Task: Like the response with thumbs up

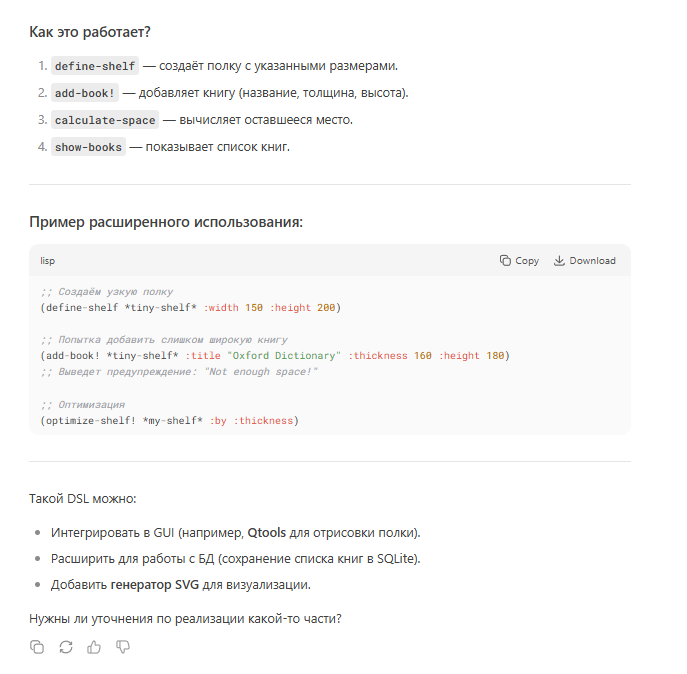Action: tap(95, 647)
